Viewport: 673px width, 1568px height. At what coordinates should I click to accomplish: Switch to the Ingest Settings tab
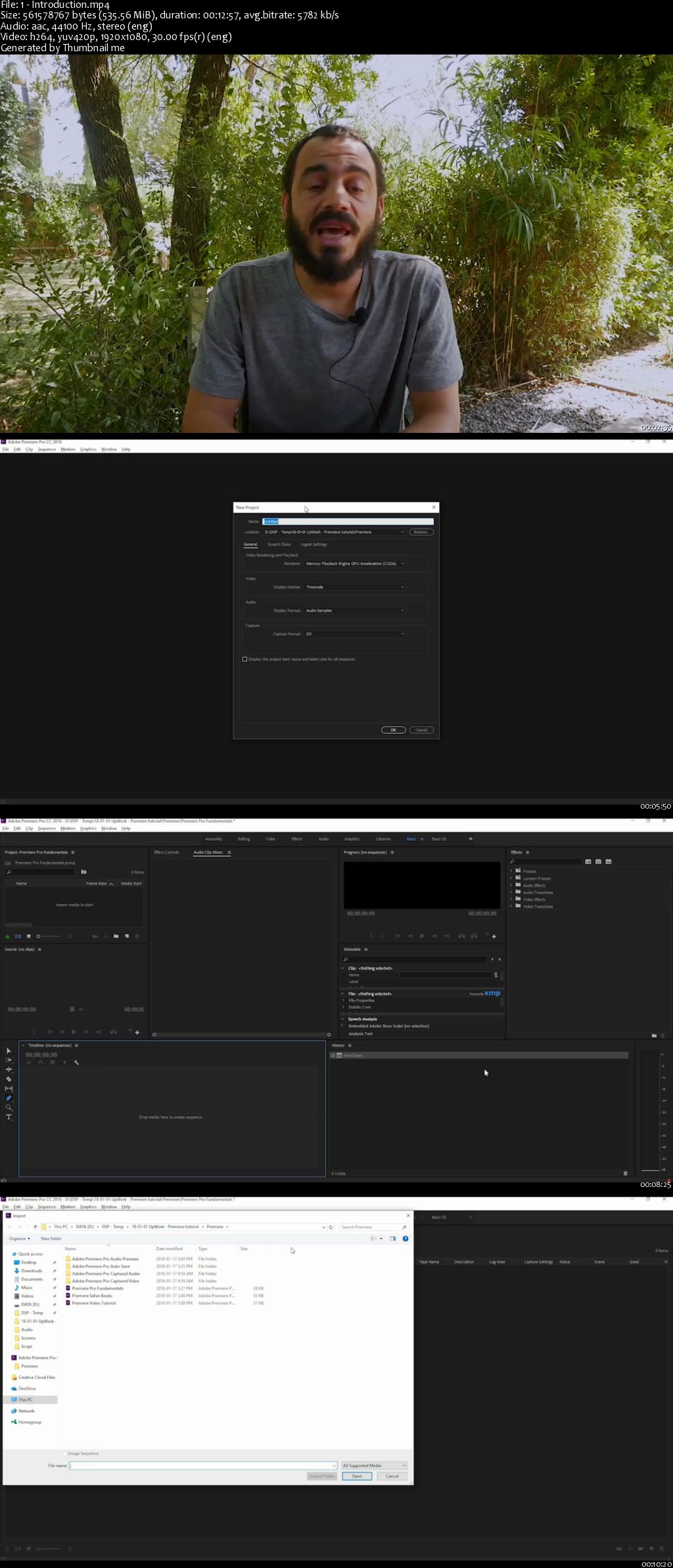(314, 545)
